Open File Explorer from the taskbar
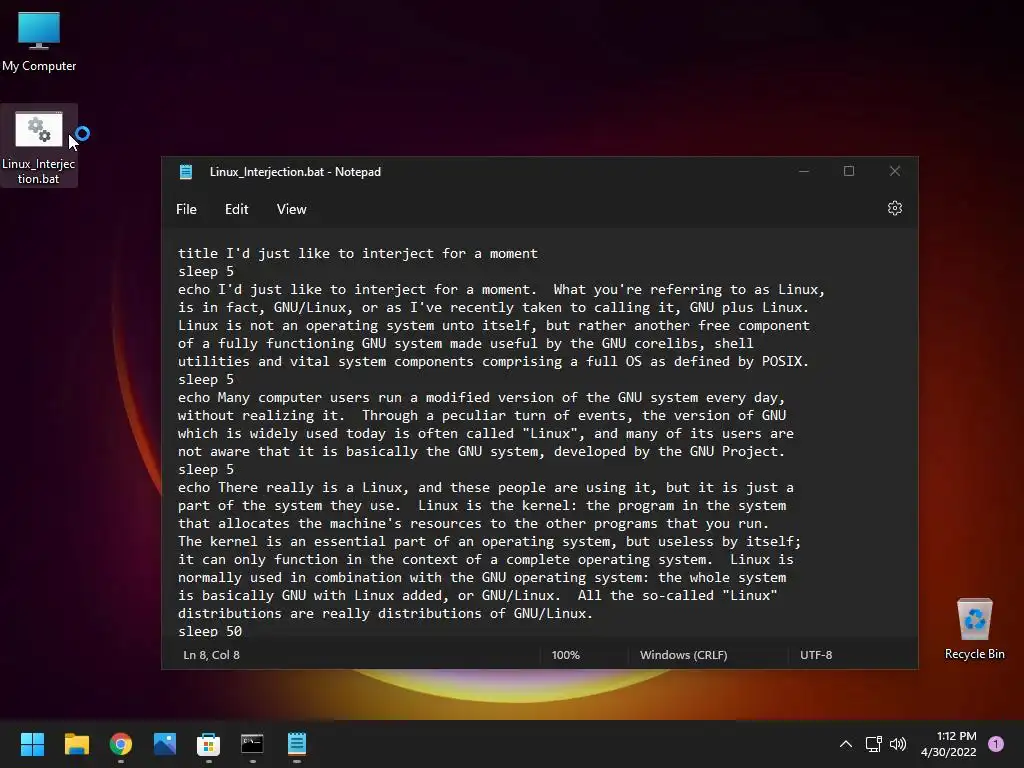The height and width of the screenshot is (768, 1024). pos(76,744)
